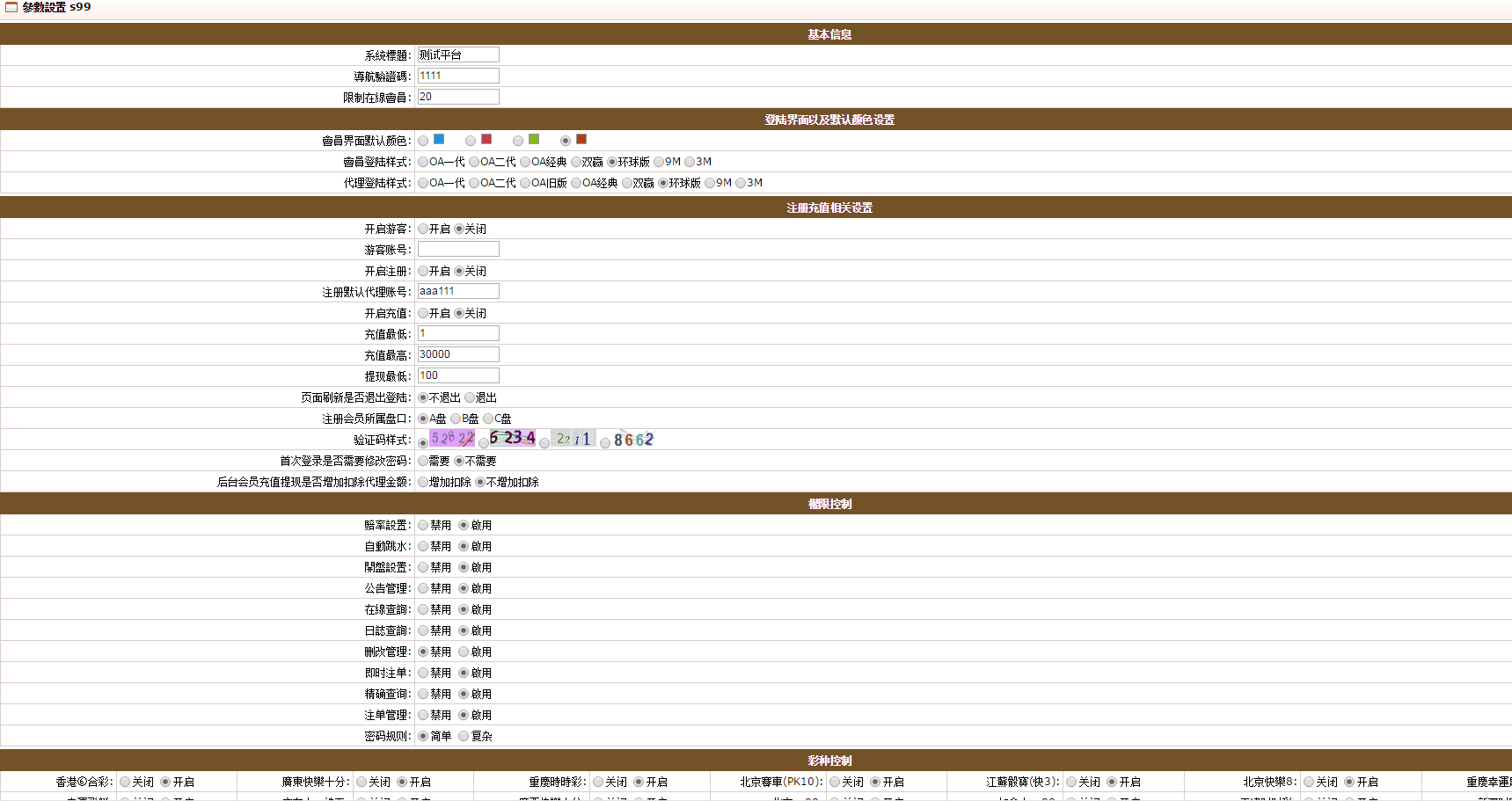
Task: Select the 6234 captcha style image
Action: [x=513, y=437]
